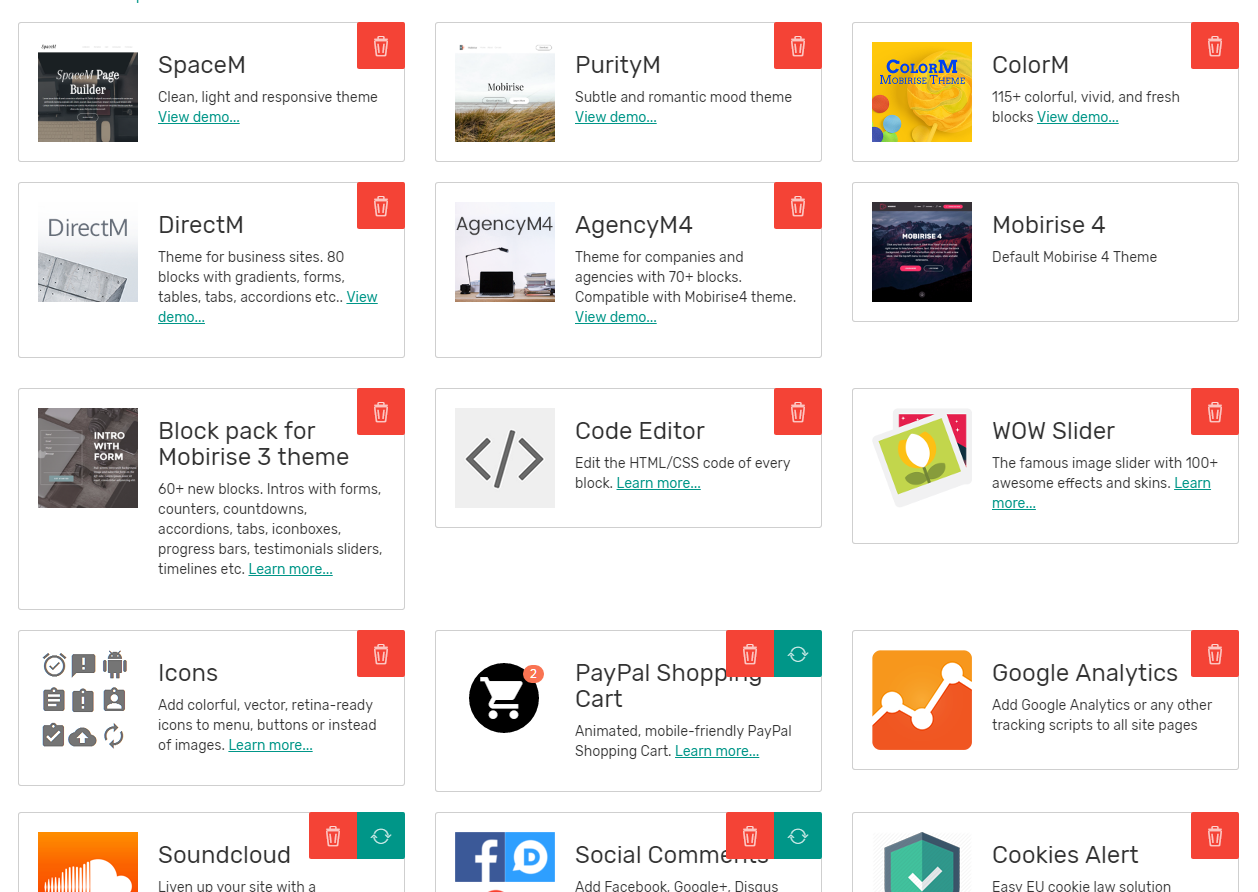Delete the SpaceM theme
Image resolution: width=1258 pixels, height=892 pixels.
point(381,46)
